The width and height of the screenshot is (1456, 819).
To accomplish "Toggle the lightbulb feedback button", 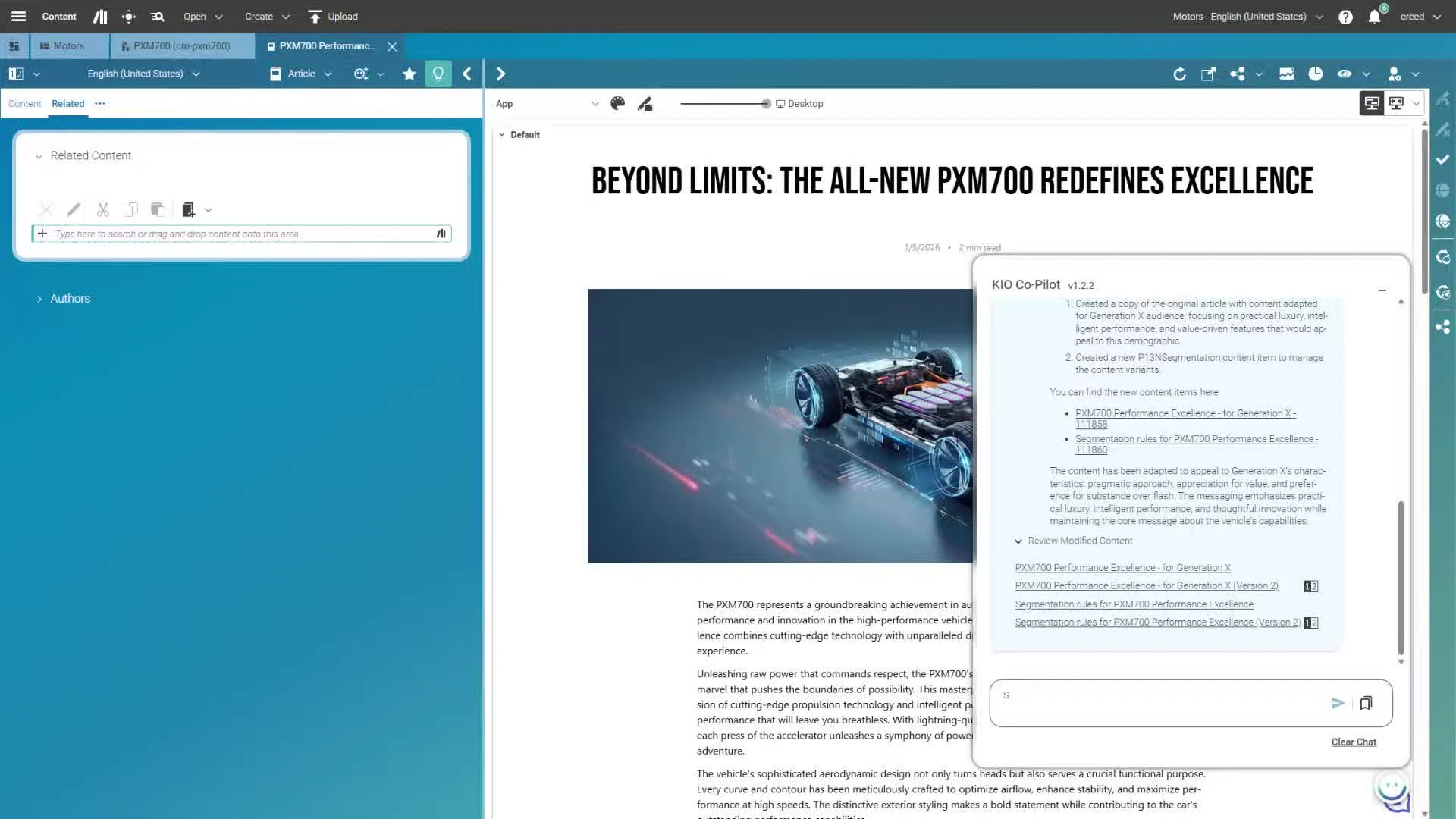I will tap(438, 74).
